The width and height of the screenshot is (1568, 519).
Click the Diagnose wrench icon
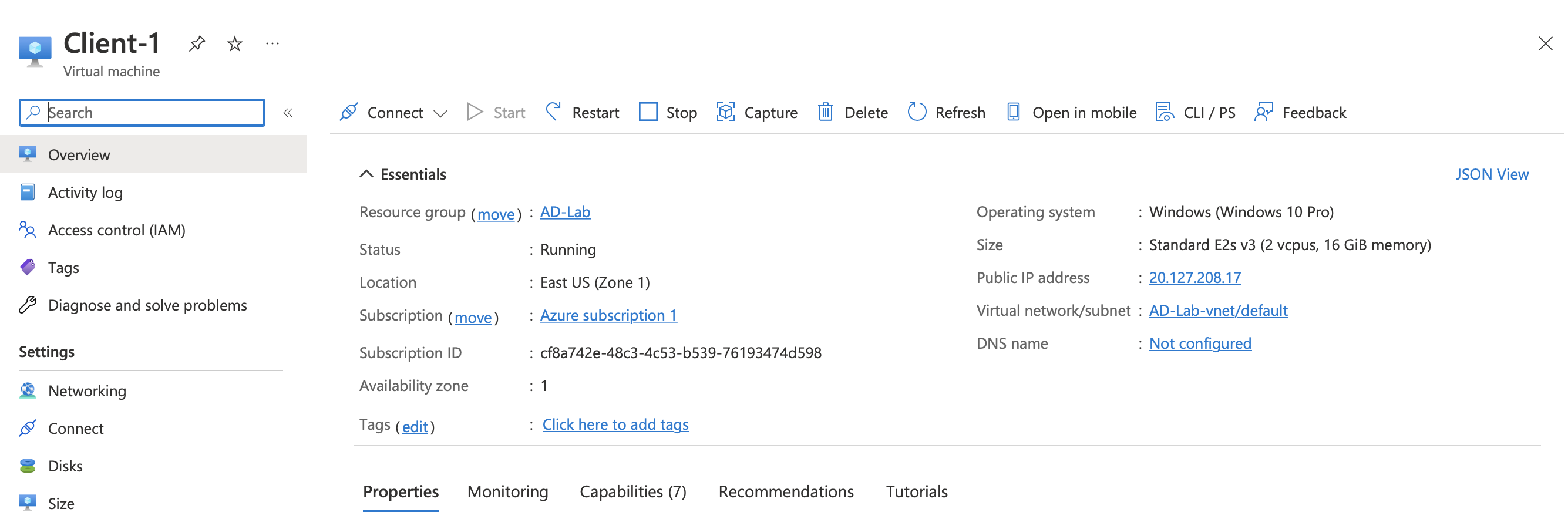pyautogui.click(x=28, y=305)
